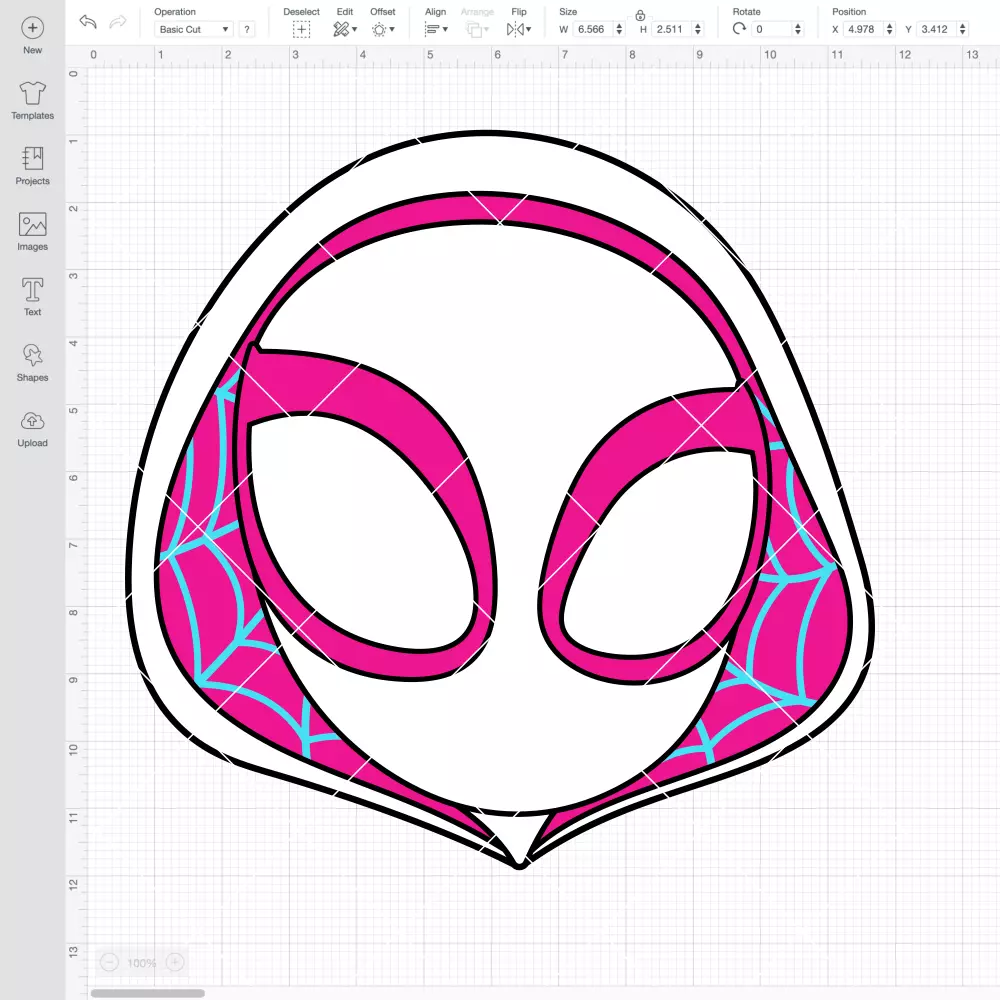Open the Projects panel
Screen dimensions: 1000x1000
click(33, 166)
